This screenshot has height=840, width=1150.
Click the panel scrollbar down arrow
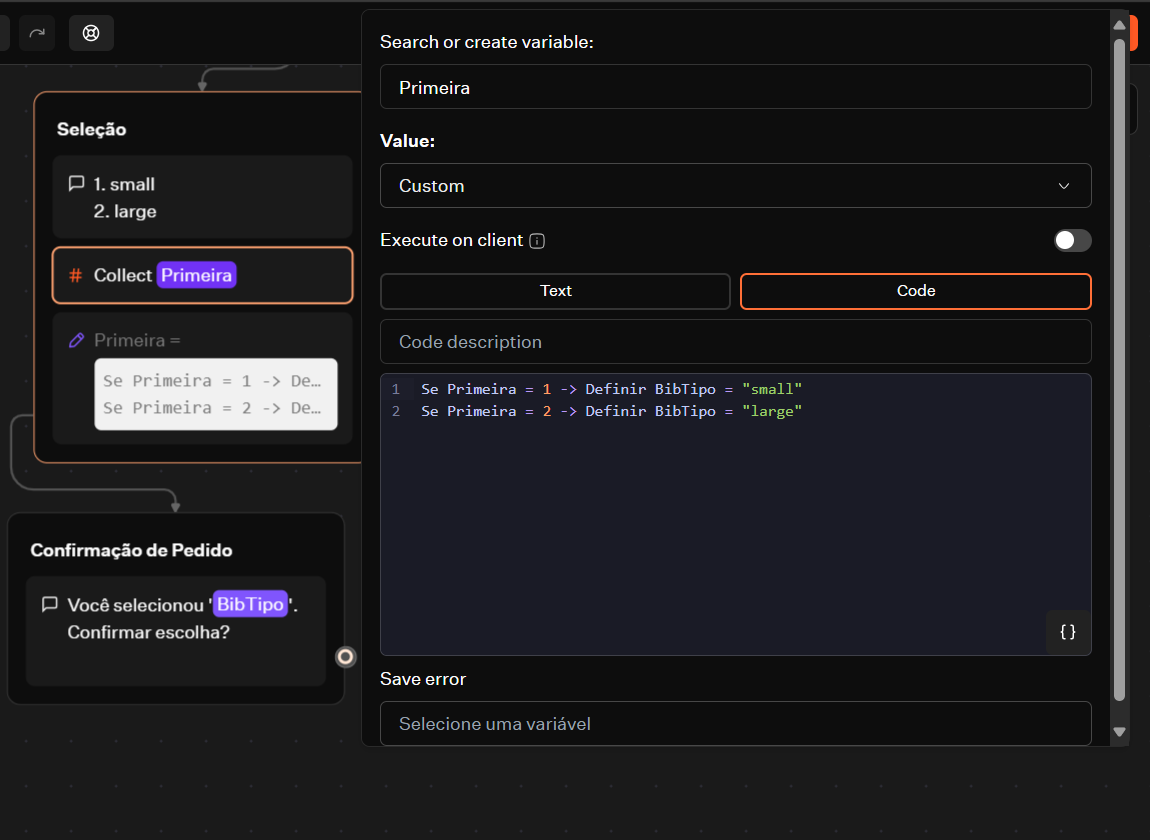(1120, 732)
